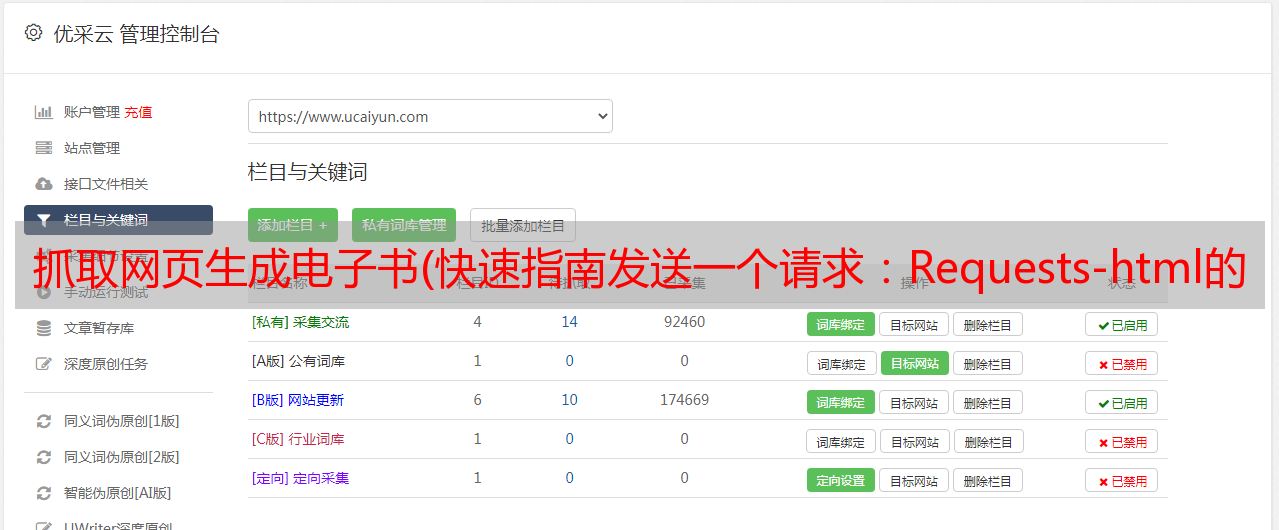The width and height of the screenshot is (1279, 530).
Task: Open 站点管理 menu item
Action: (x=92, y=148)
